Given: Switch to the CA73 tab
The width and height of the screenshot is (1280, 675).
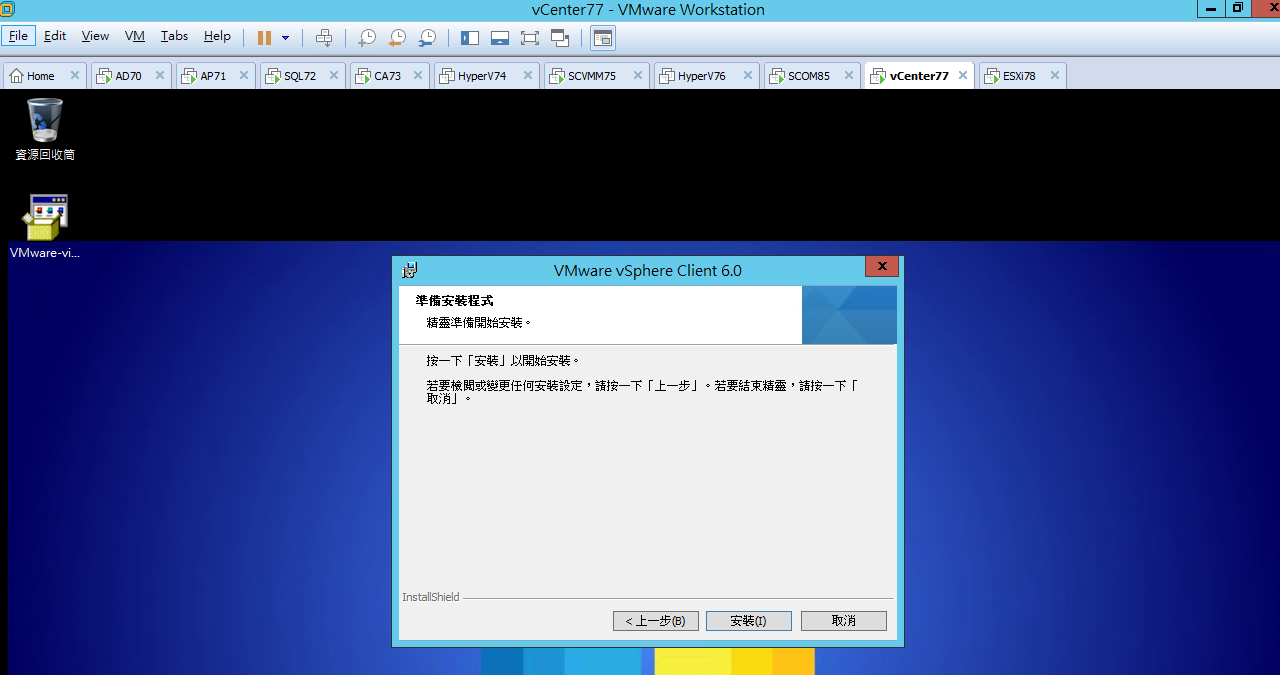Looking at the screenshot, I should click(387, 76).
